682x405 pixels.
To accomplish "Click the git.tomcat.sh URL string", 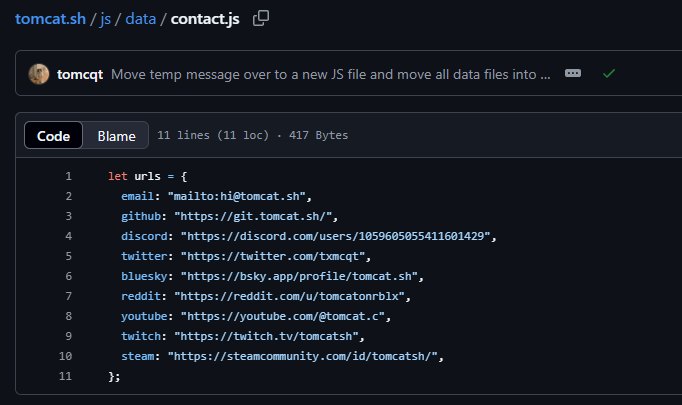I will 257,216.
